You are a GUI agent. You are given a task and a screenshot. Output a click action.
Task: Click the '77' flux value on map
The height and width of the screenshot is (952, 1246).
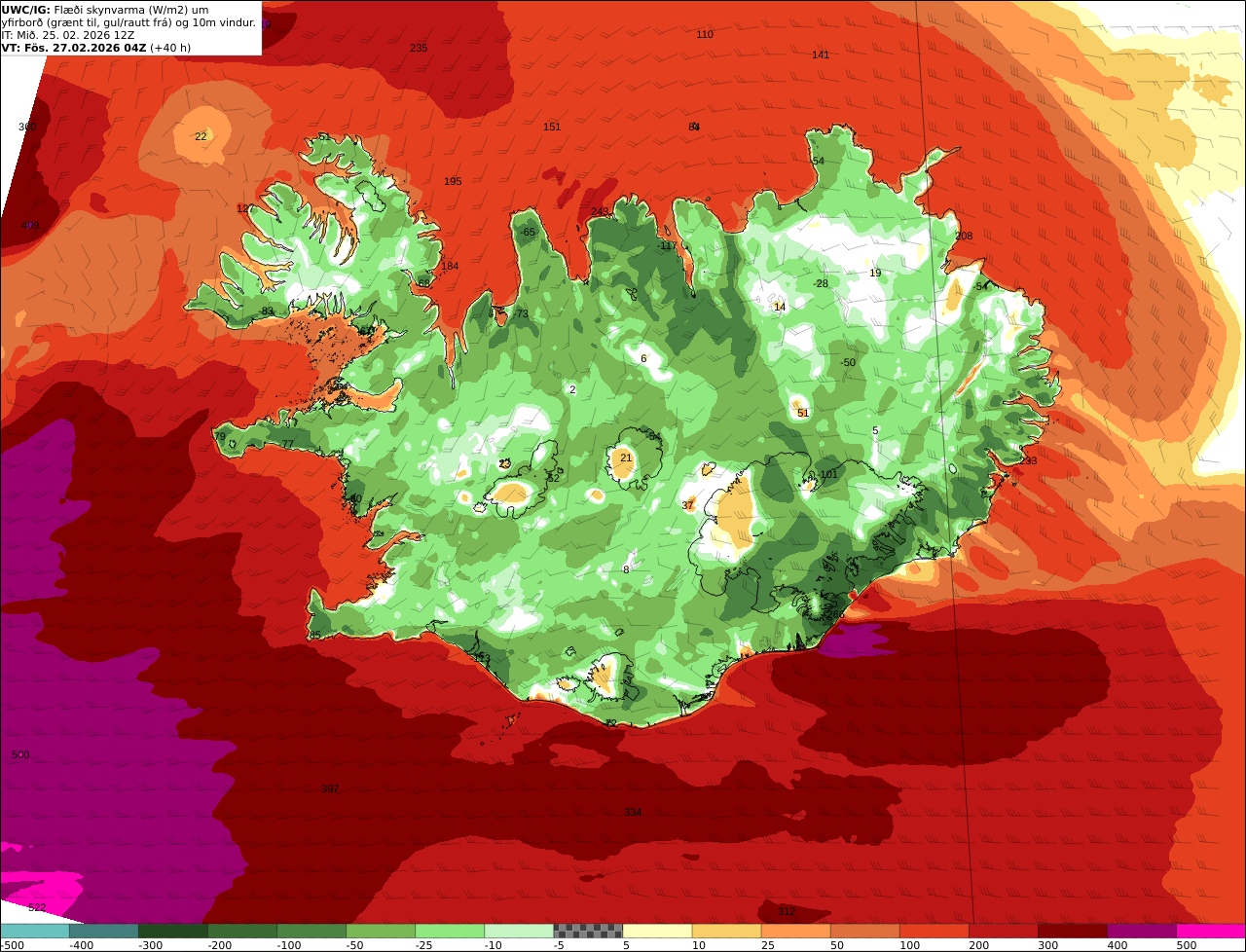287,444
